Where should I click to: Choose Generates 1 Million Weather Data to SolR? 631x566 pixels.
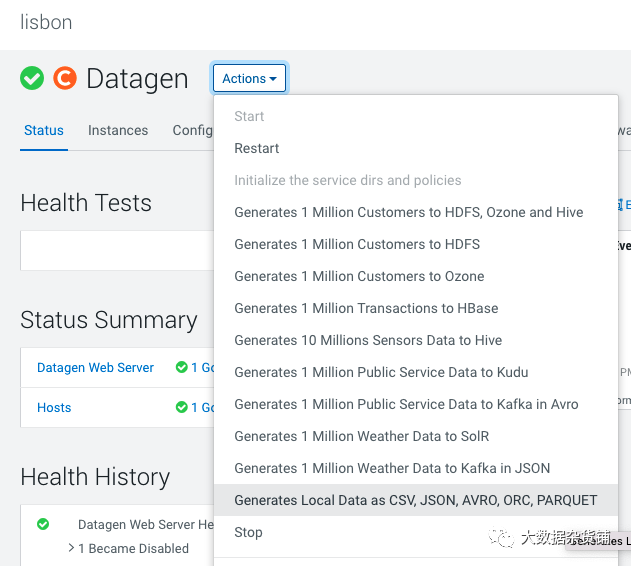361,436
